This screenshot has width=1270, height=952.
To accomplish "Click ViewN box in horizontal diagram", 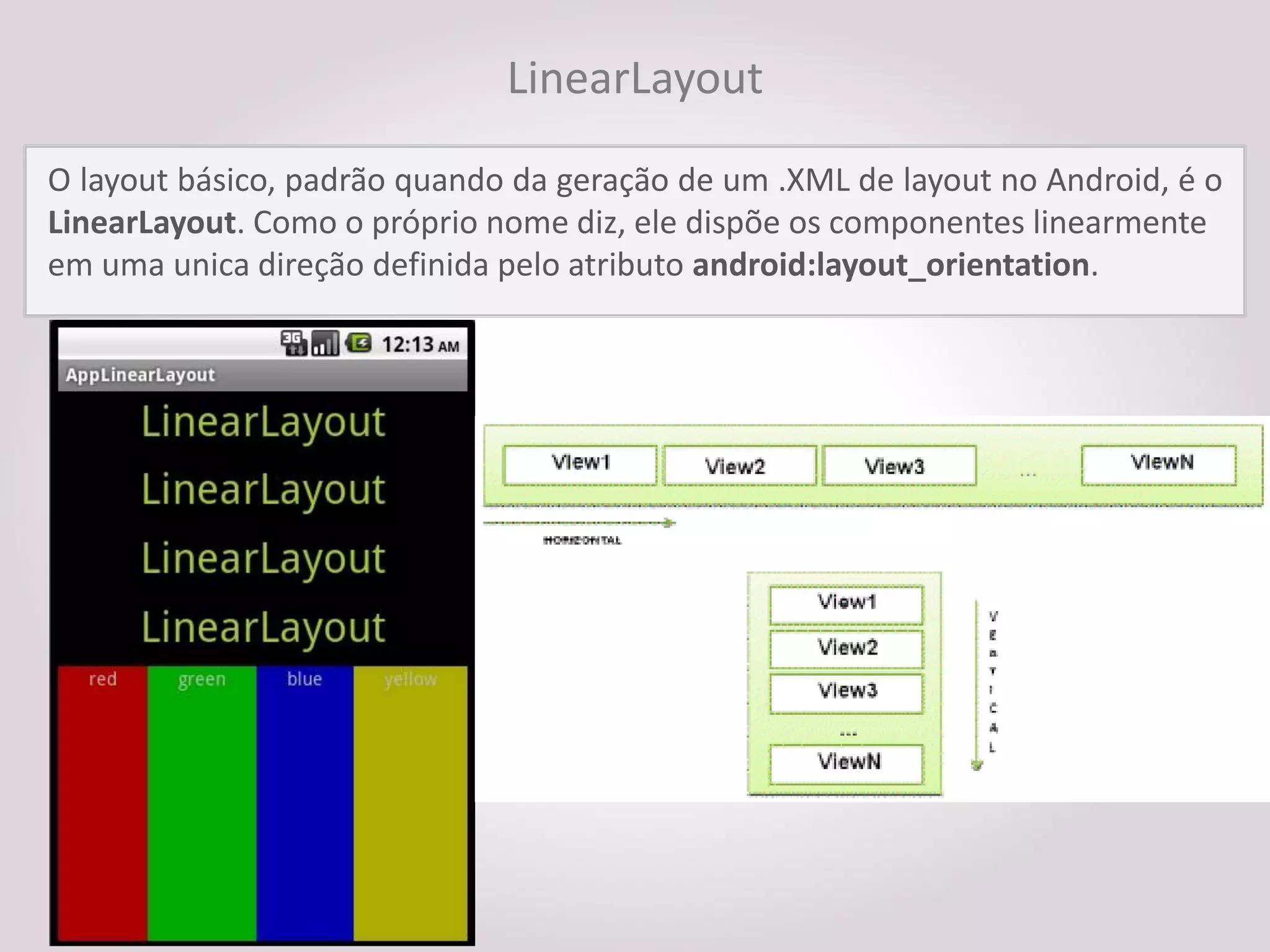I will click(x=1158, y=464).
